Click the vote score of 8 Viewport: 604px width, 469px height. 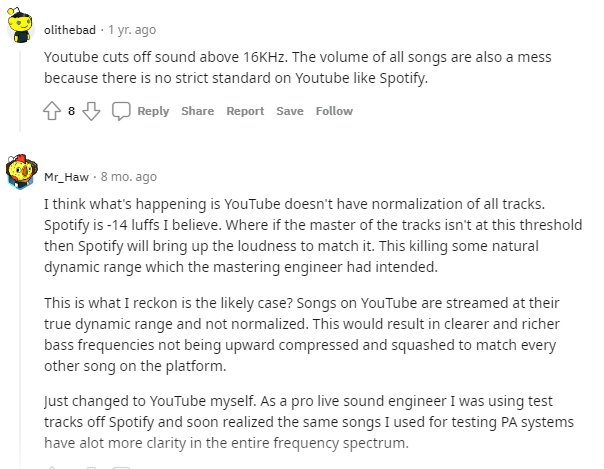[71, 111]
